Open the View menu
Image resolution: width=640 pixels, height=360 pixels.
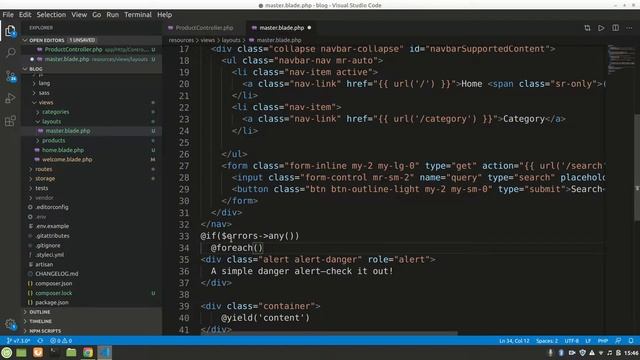(79, 15)
